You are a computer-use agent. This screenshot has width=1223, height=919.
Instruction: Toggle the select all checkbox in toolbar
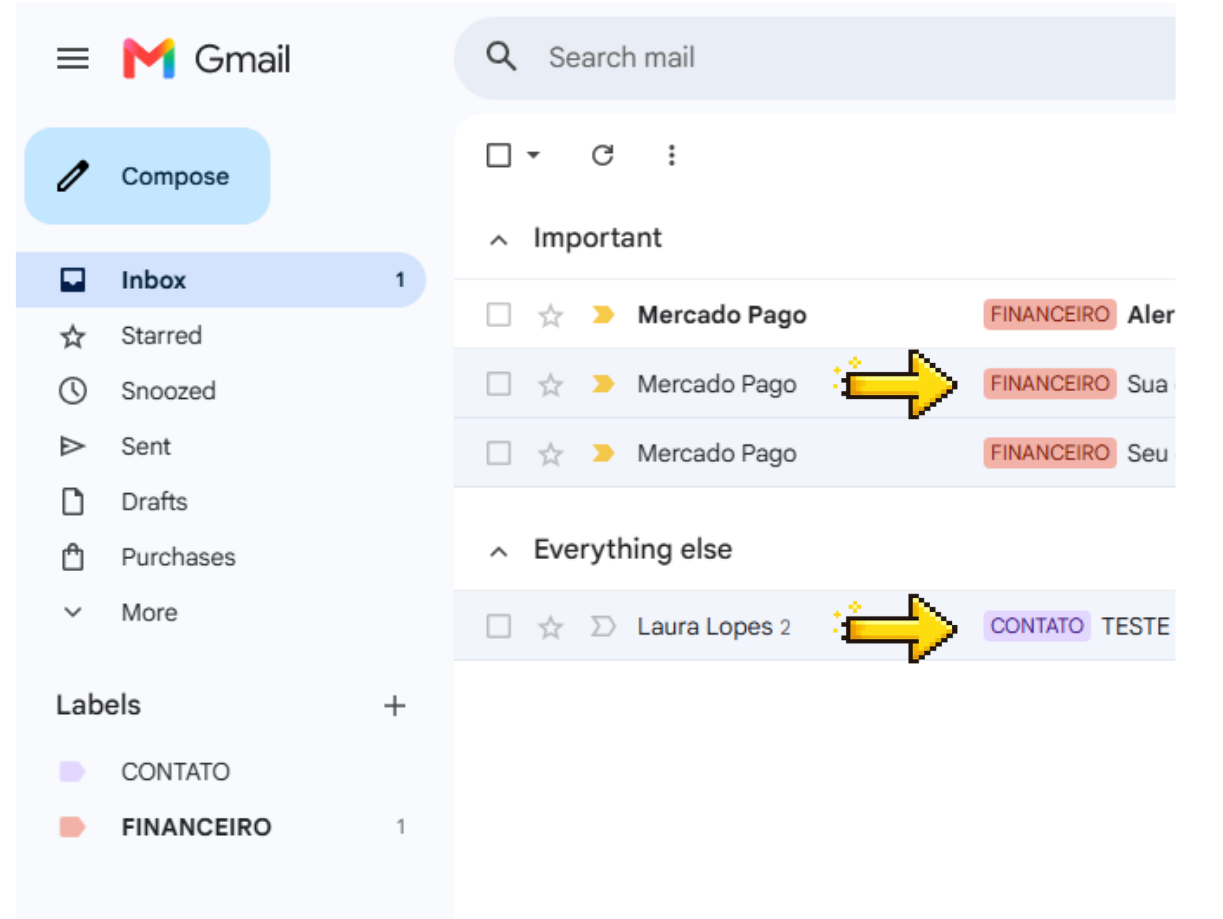point(499,155)
